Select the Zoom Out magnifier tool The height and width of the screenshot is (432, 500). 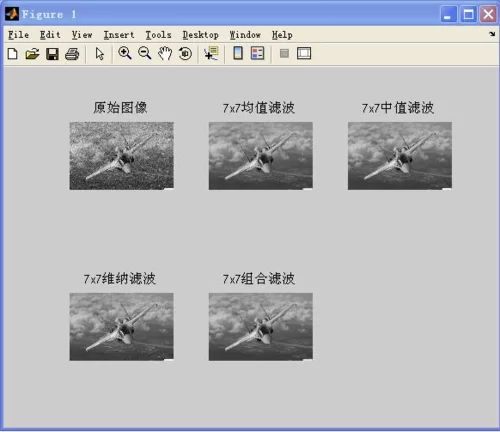145,53
